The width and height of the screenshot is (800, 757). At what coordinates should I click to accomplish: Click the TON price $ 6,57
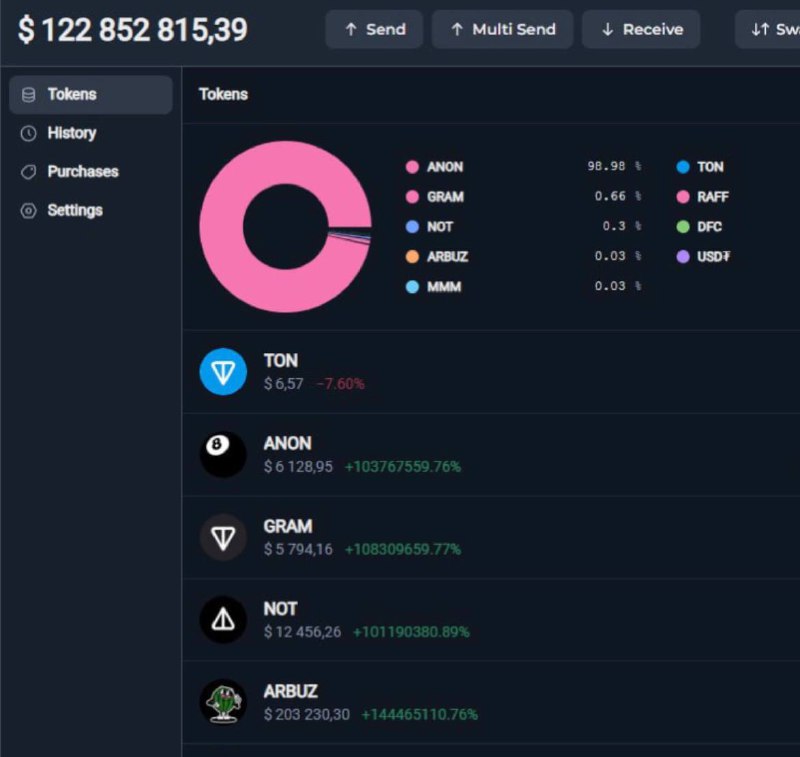pos(284,384)
